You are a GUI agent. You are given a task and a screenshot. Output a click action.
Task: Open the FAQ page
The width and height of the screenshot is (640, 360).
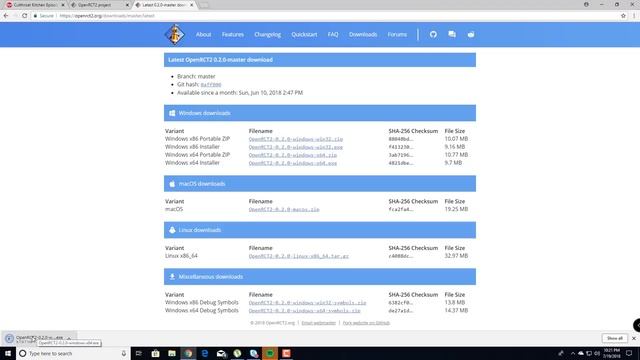[333, 34]
